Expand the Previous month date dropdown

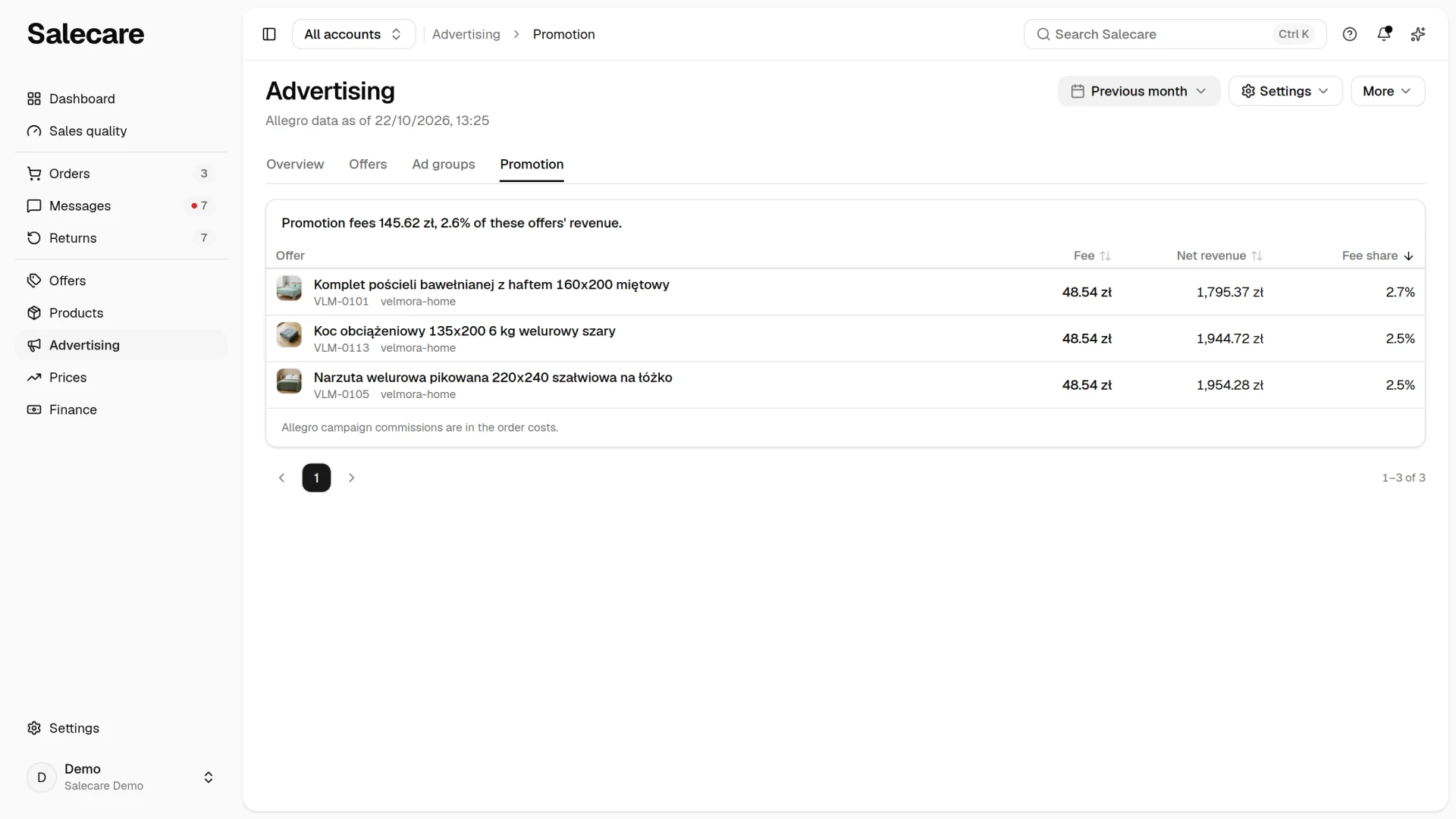tap(1138, 91)
